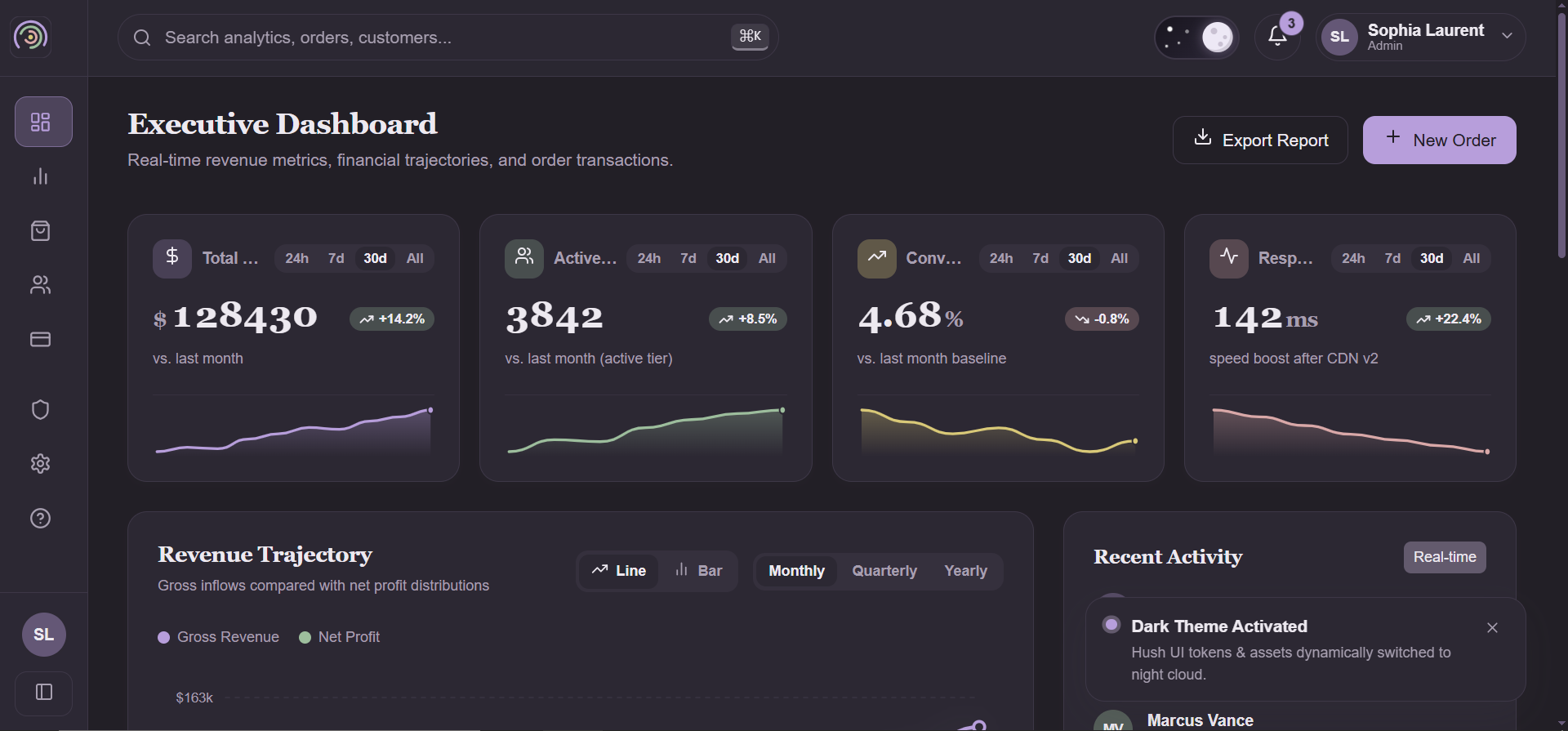Open the bar chart analytics sidebar icon
Image resolution: width=1568 pixels, height=731 pixels.
40,176
